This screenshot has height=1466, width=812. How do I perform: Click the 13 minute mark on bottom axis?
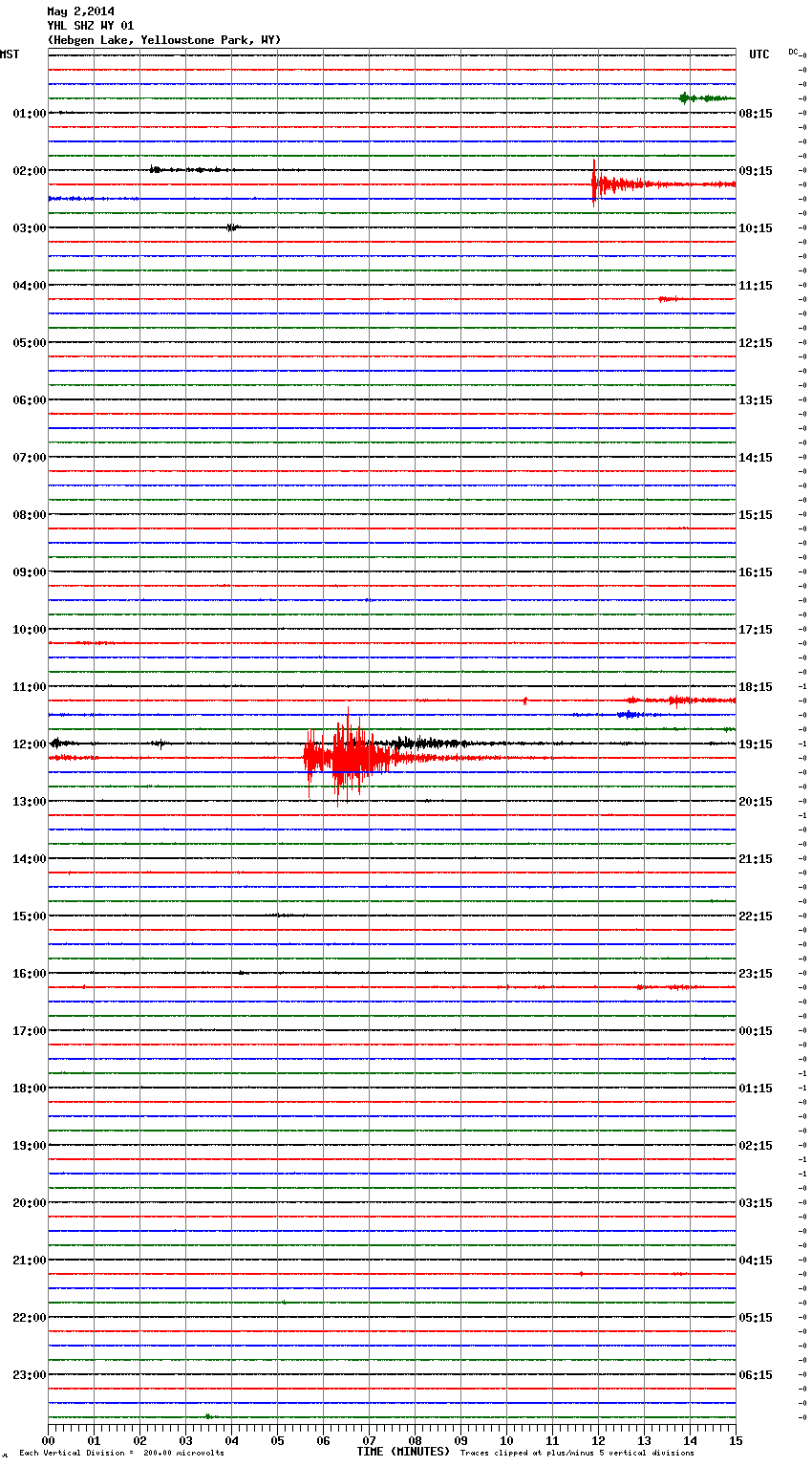pos(644,1439)
